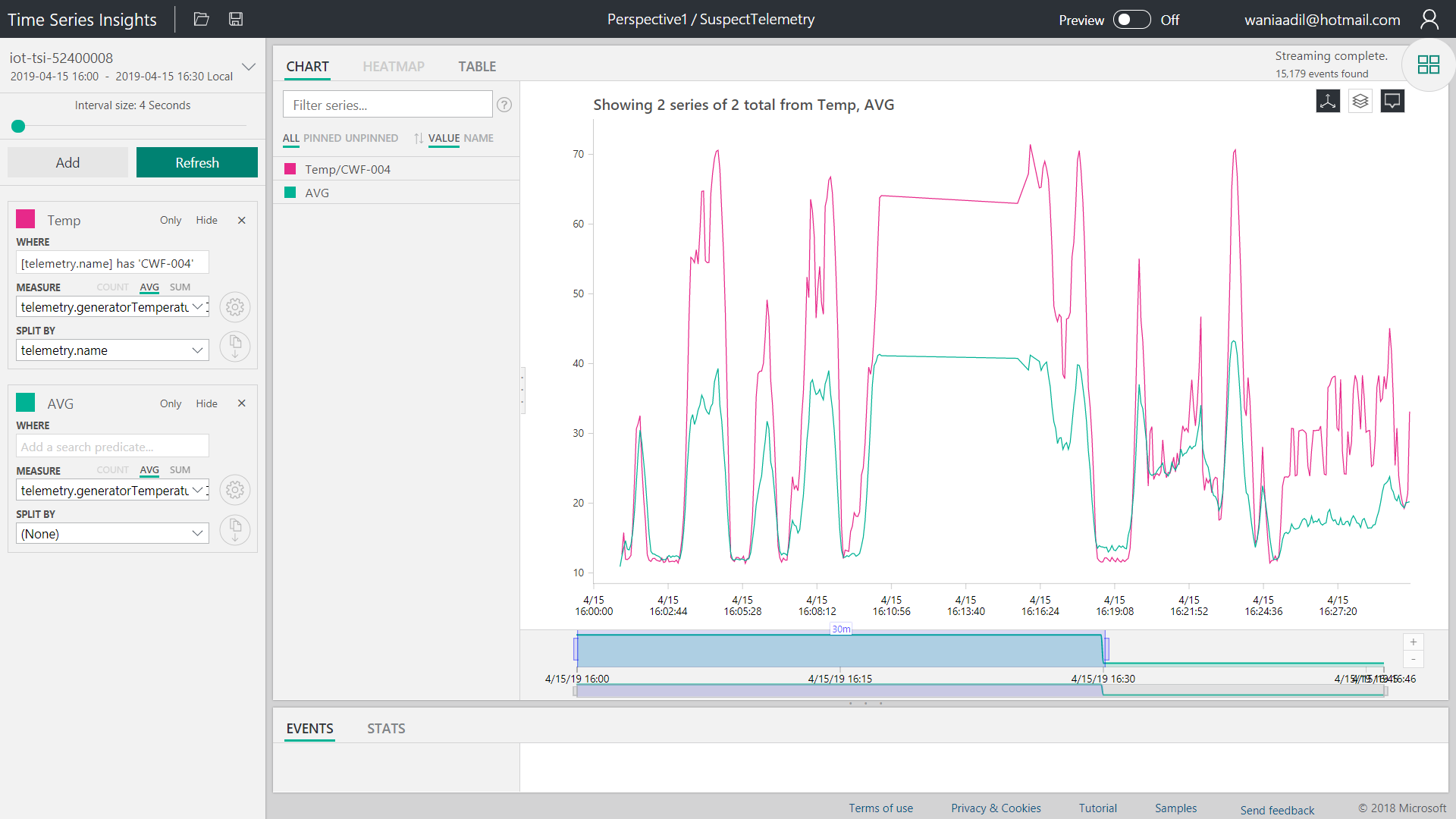The height and width of the screenshot is (819, 1456).
Task: Click the green Refresh button
Action: tap(197, 162)
